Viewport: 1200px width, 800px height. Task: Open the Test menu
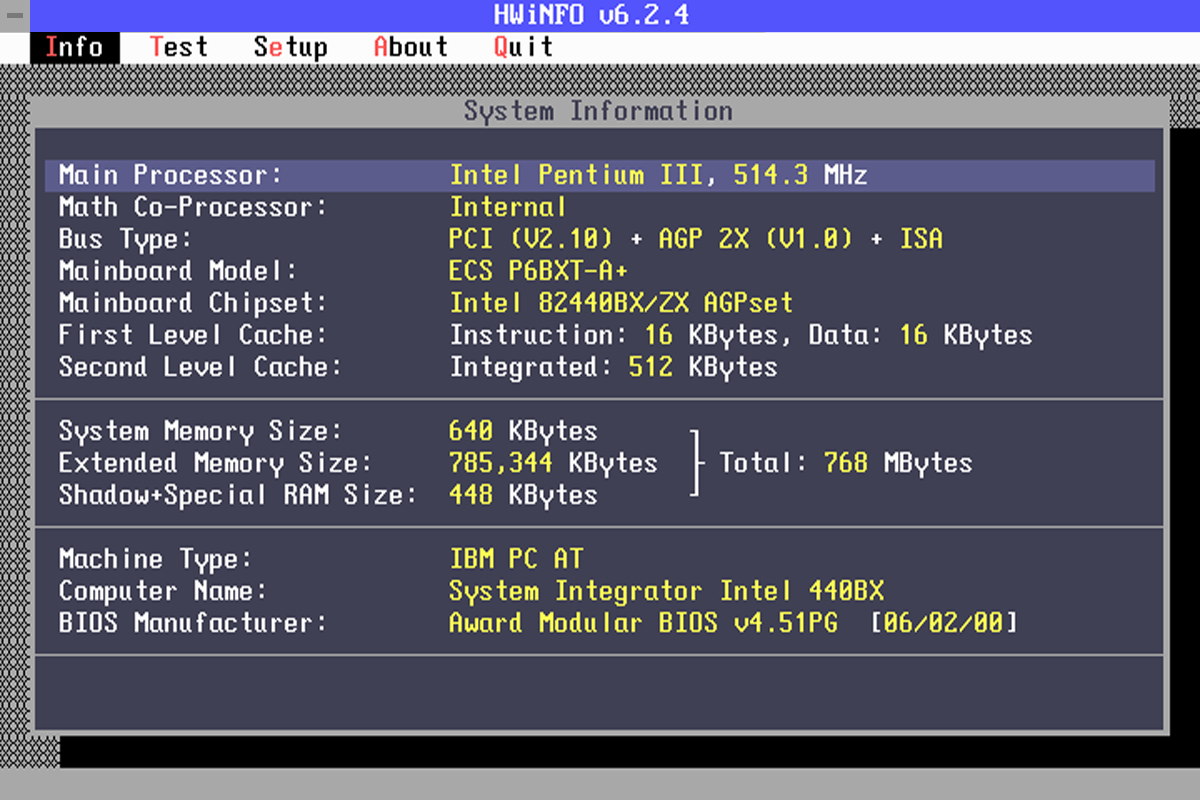tap(179, 47)
